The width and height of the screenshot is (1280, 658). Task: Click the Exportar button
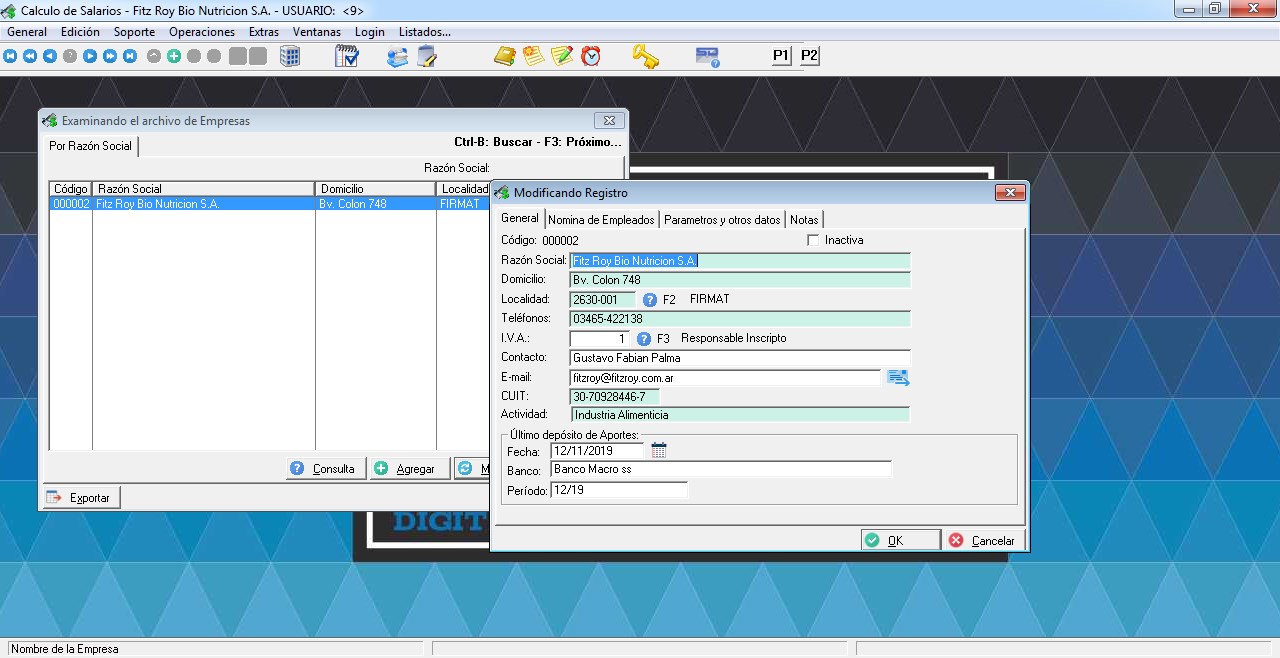[82, 498]
